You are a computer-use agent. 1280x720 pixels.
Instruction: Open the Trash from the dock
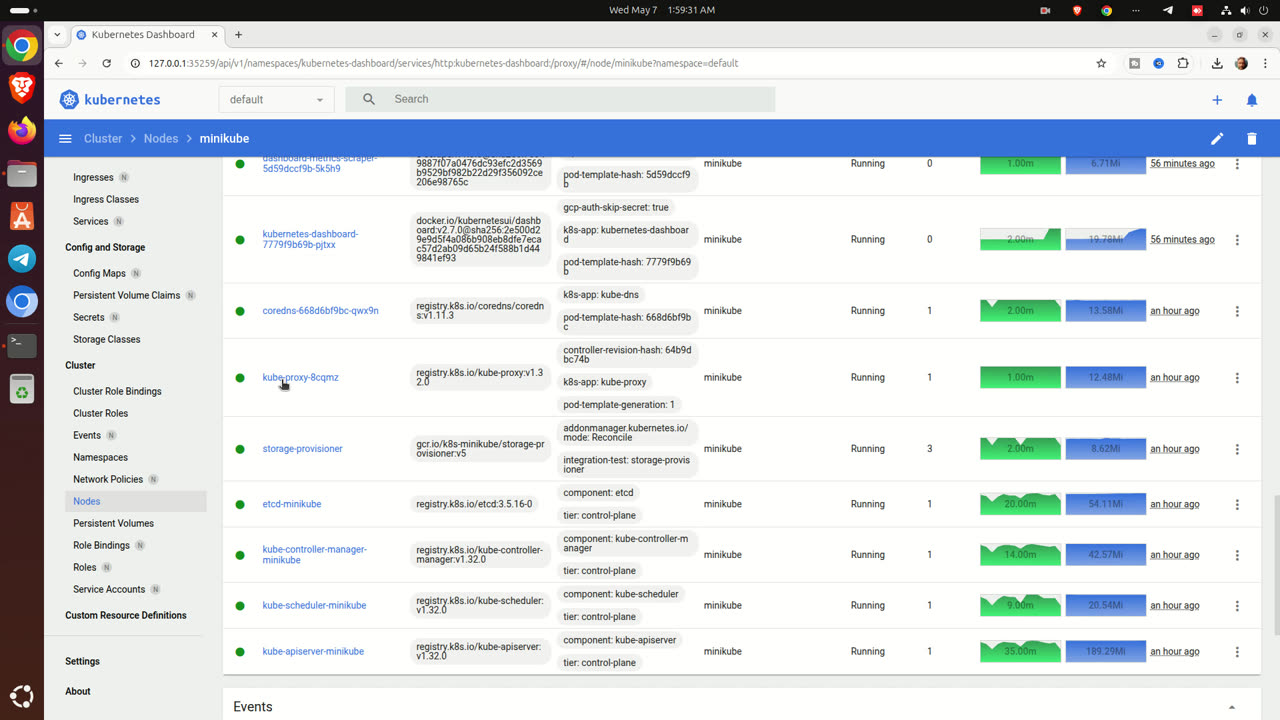point(22,389)
